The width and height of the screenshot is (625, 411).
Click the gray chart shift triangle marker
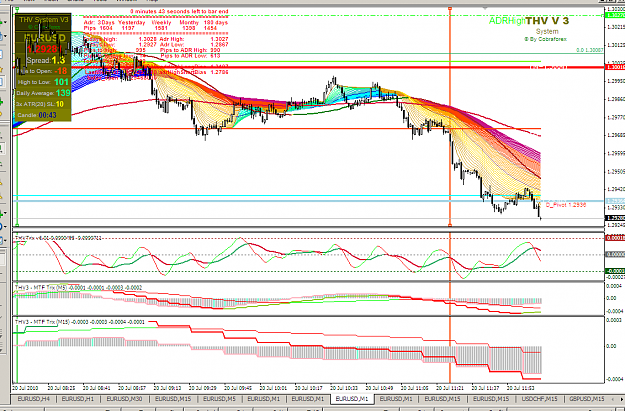pyautogui.click(x=485, y=7)
